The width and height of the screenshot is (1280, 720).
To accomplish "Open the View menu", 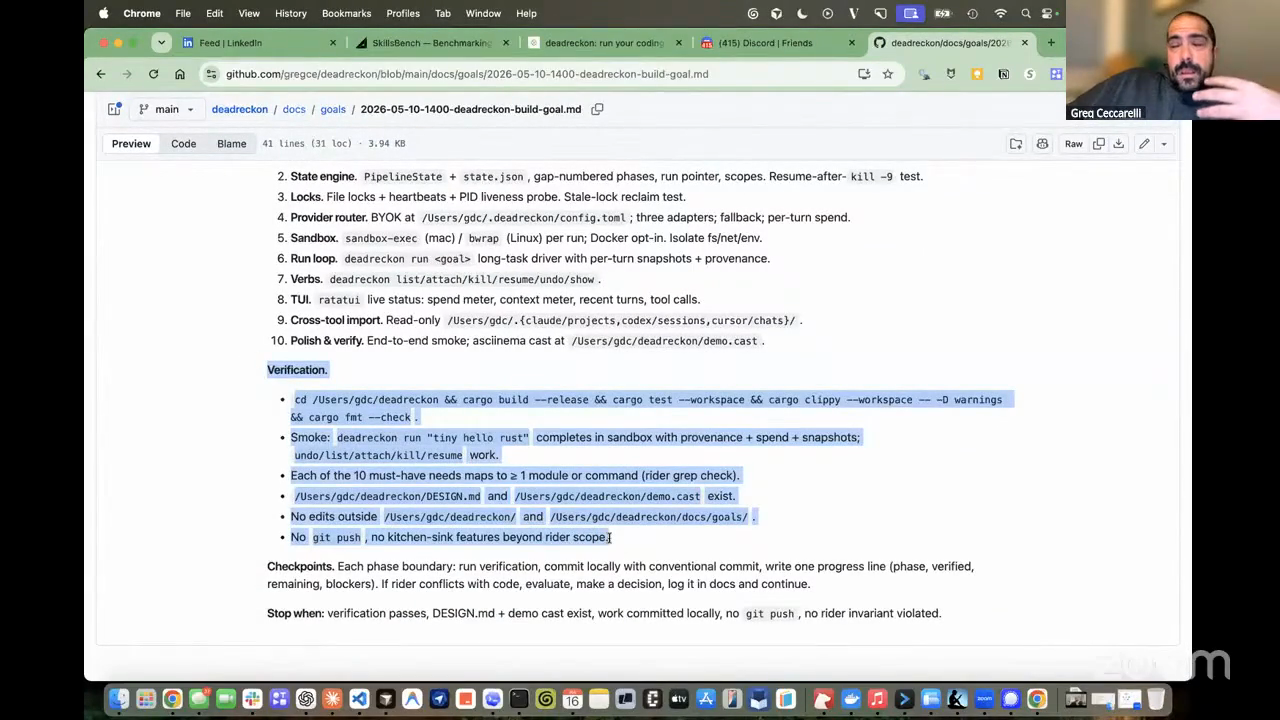I will click(249, 13).
